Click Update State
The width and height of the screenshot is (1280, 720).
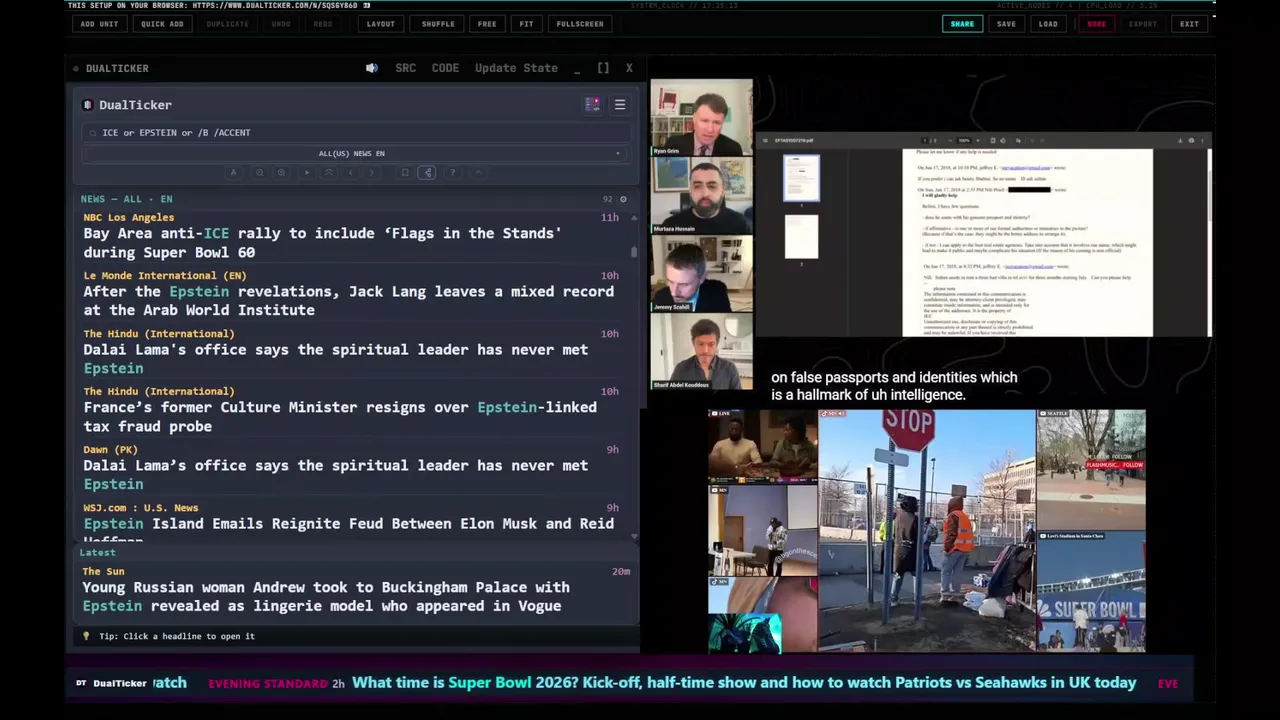pyautogui.click(x=516, y=68)
